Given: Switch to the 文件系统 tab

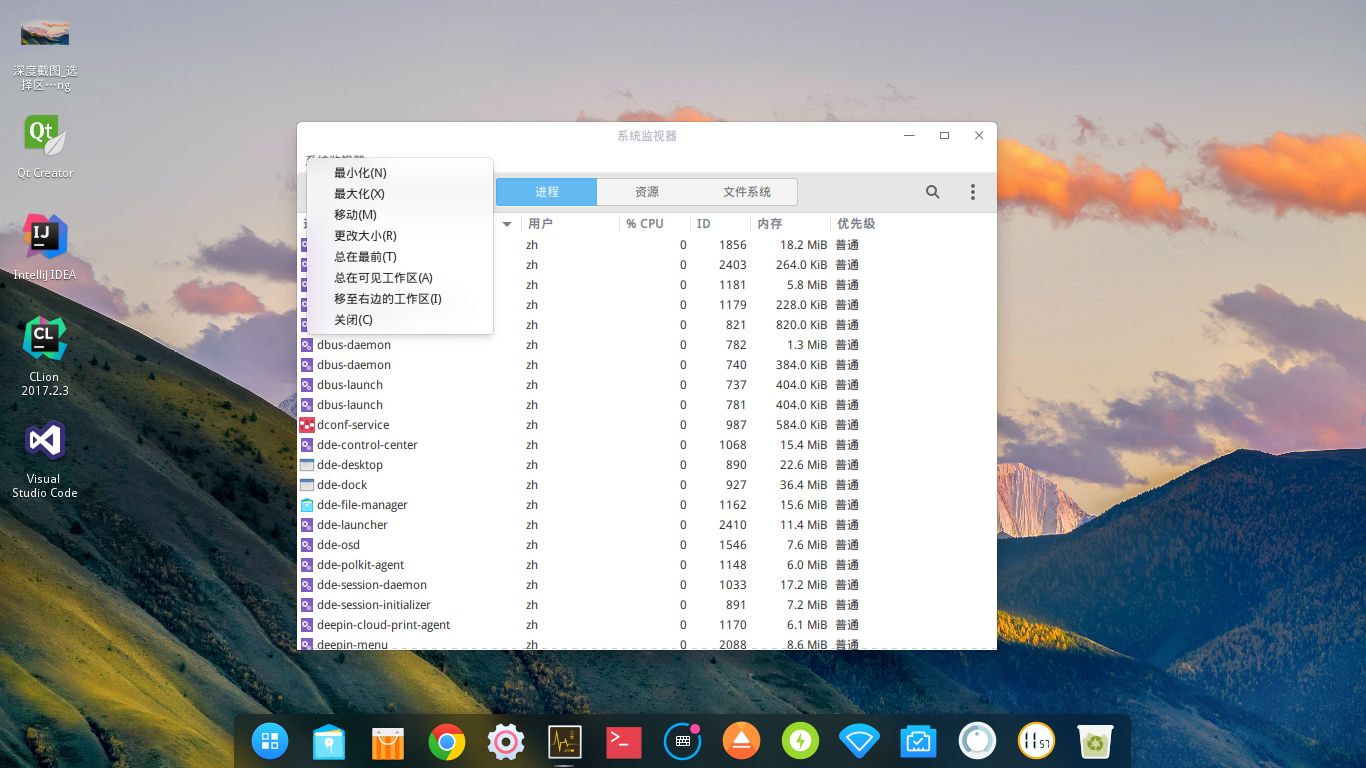Looking at the screenshot, I should 747,192.
